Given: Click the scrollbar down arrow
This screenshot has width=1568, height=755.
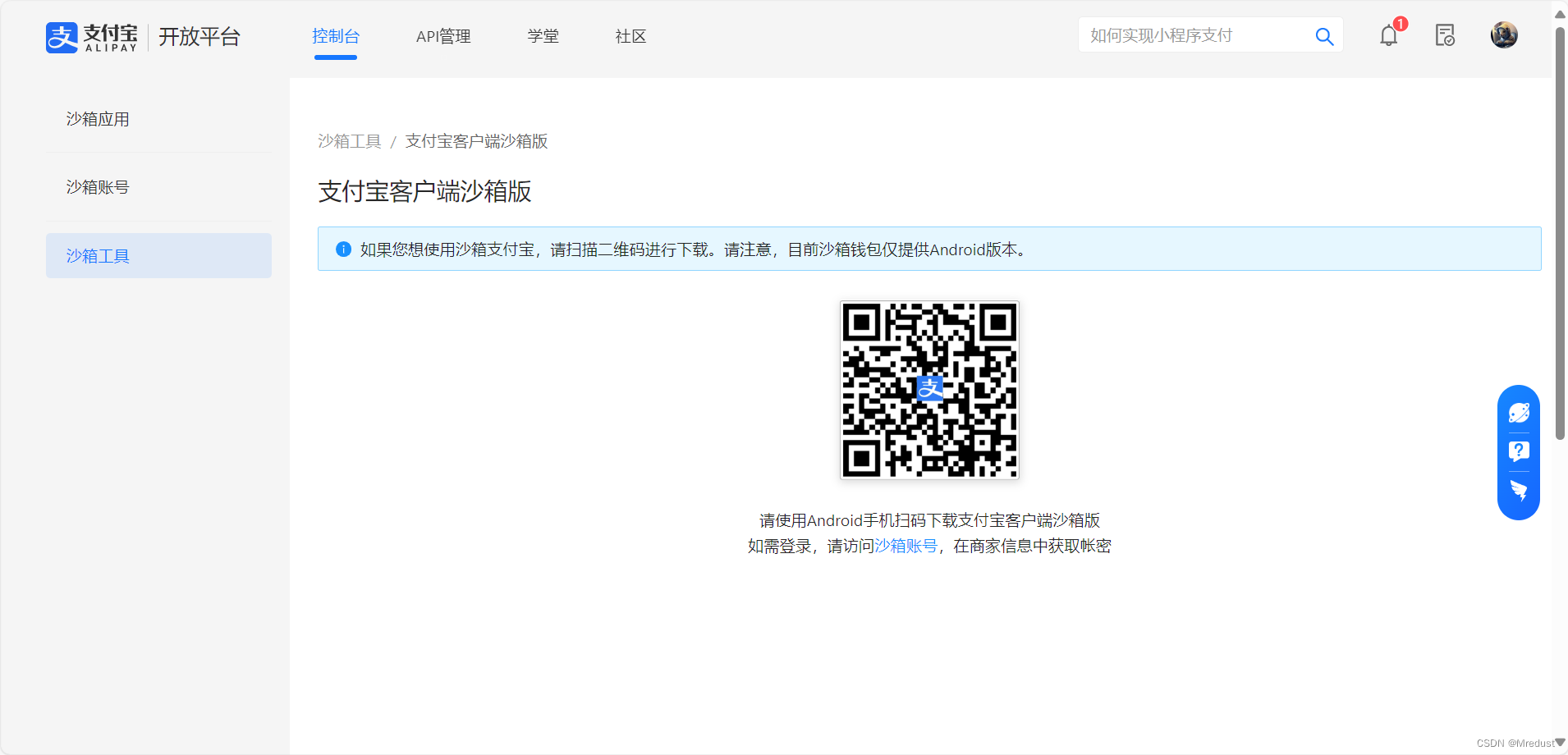Looking at the screenshot, I should pyautogui.click(x=1560, y=742).
